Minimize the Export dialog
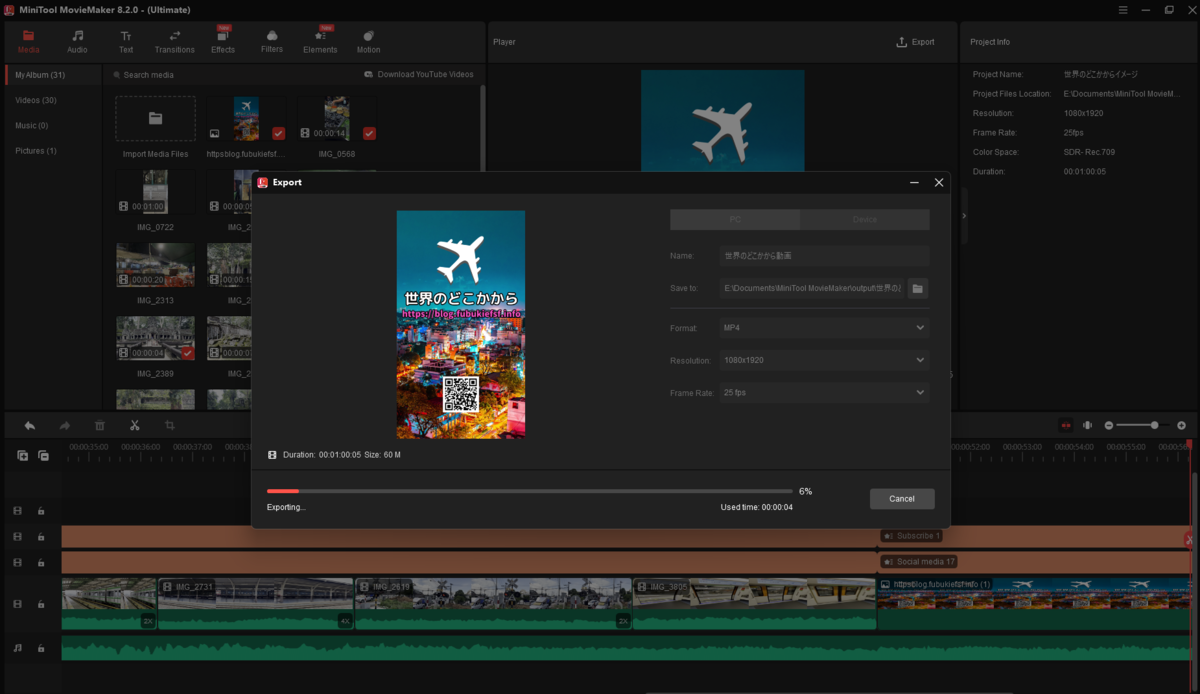1200x694 pixels. [x=914, y=183]
